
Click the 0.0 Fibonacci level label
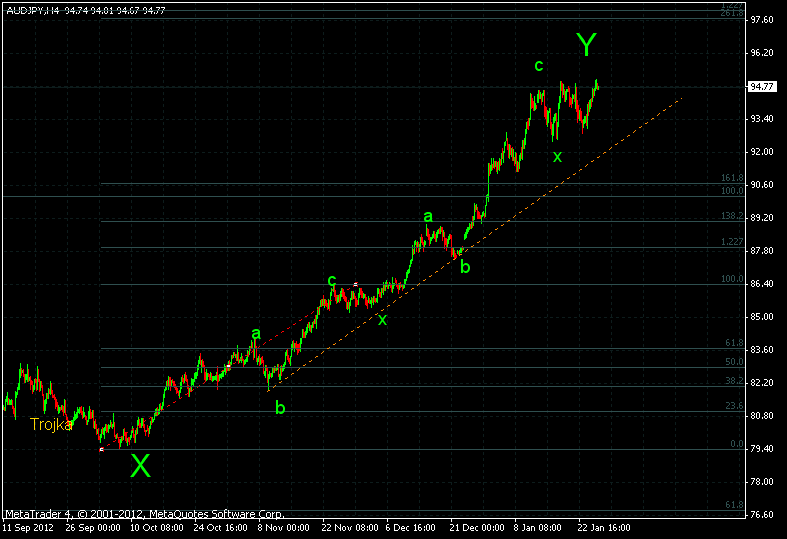click(737, 444)
